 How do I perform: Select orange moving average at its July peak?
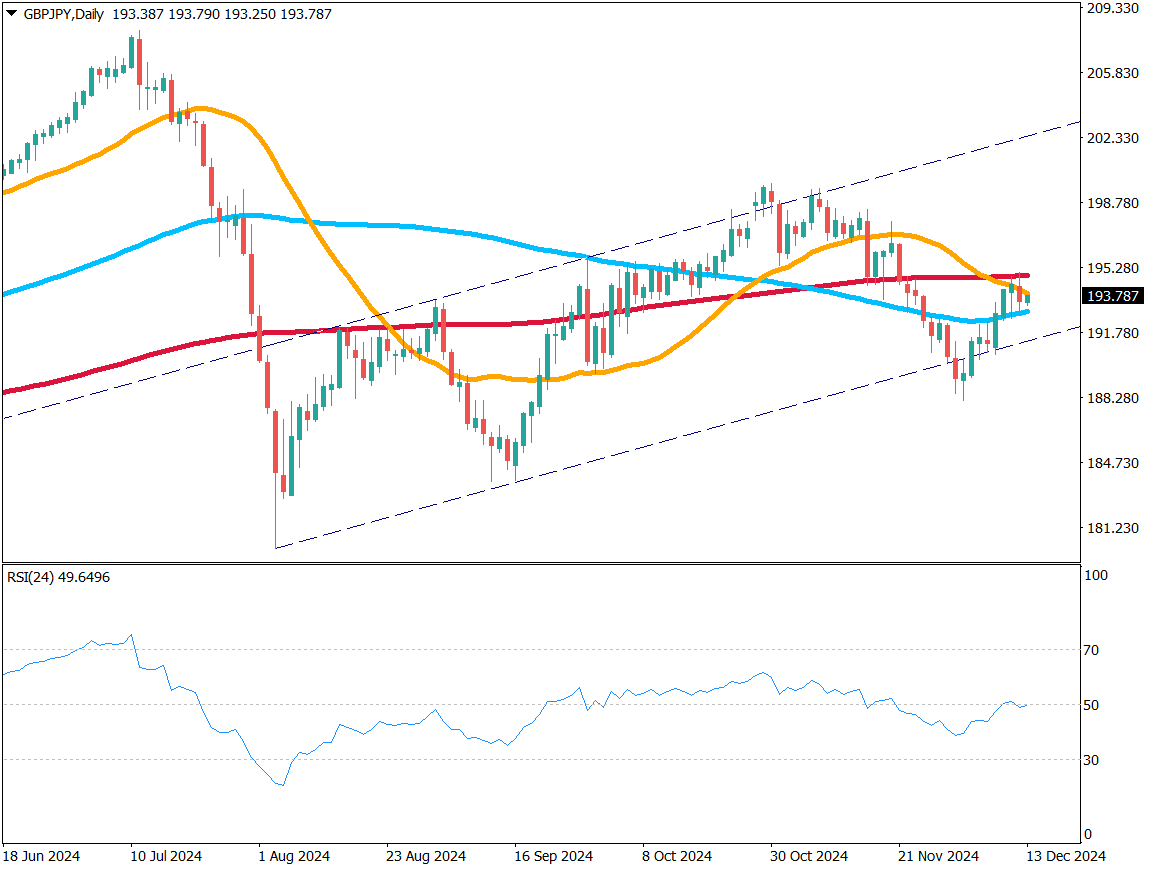pyautogui.click(x=200, y=107)
